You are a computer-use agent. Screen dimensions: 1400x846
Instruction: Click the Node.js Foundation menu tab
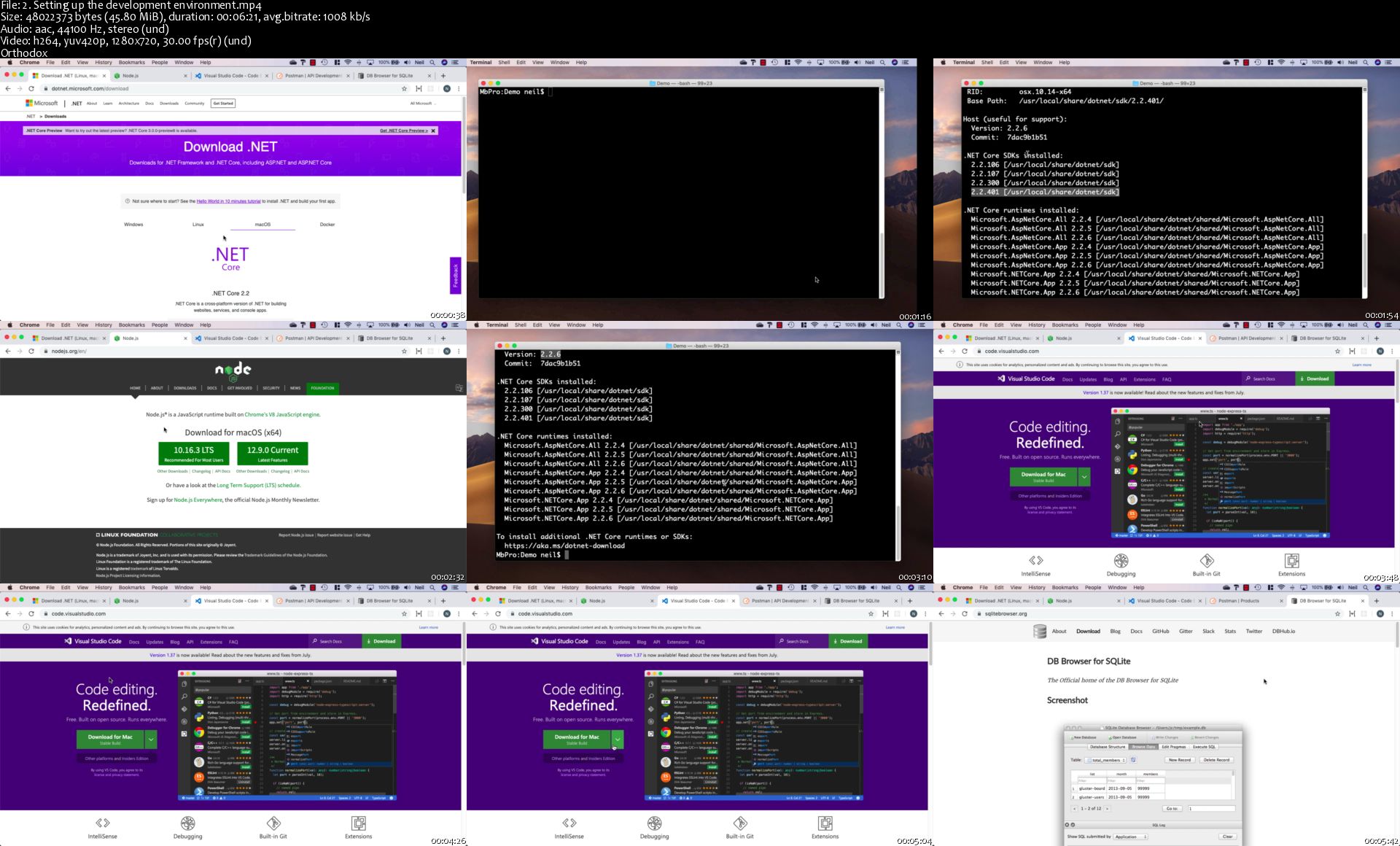(322, 387)
